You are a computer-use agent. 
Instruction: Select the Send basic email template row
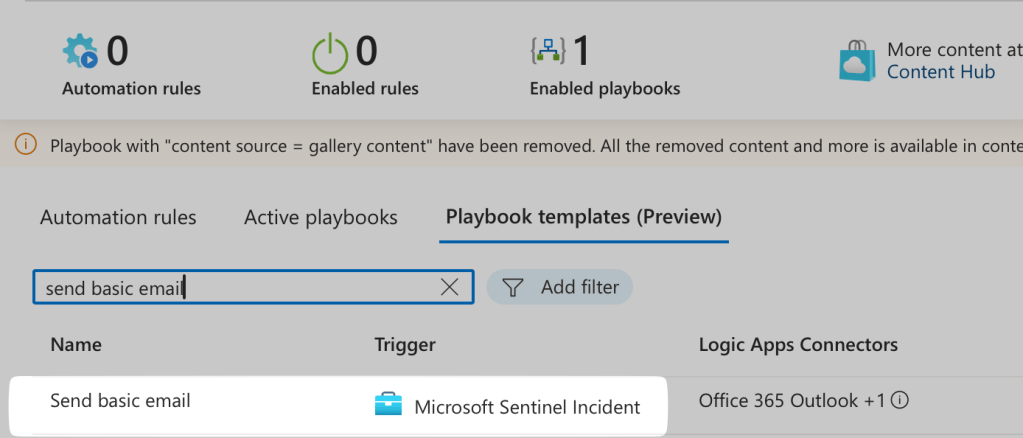point(121,401)
